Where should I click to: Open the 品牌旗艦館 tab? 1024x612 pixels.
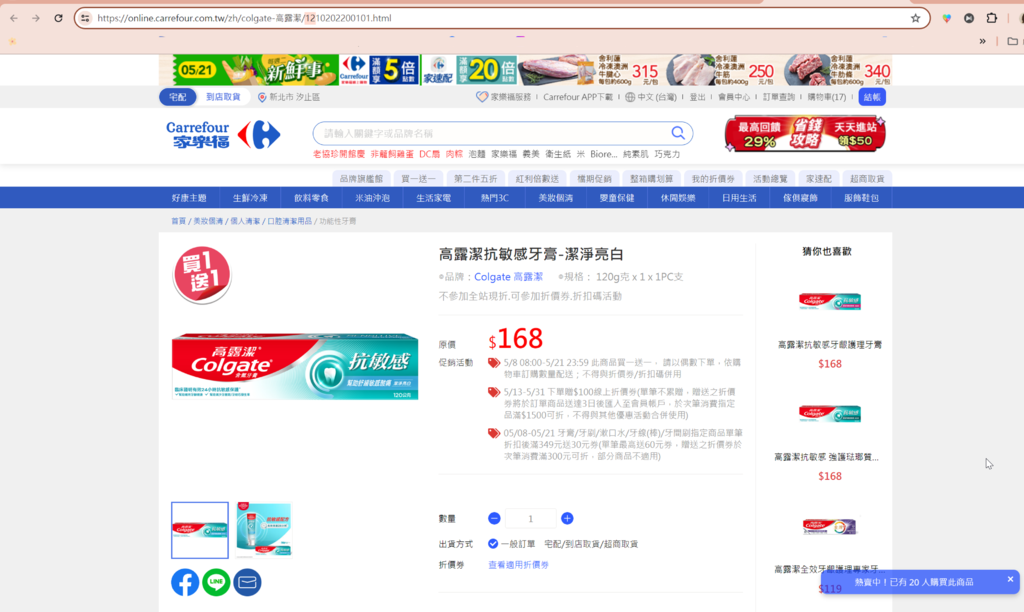(x=361, y=178)
